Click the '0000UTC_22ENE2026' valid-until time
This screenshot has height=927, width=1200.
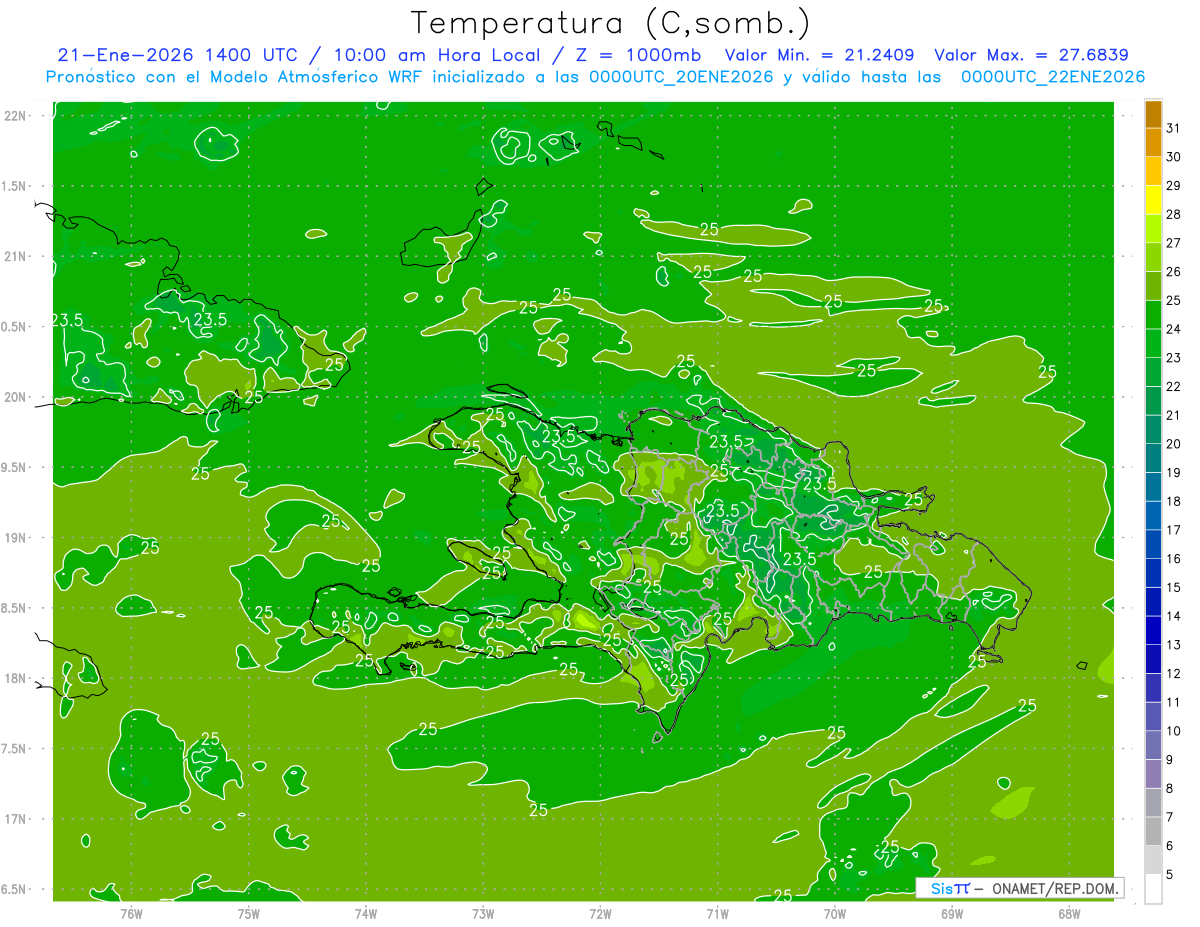pyautogui.click(x=1053, y=77)
